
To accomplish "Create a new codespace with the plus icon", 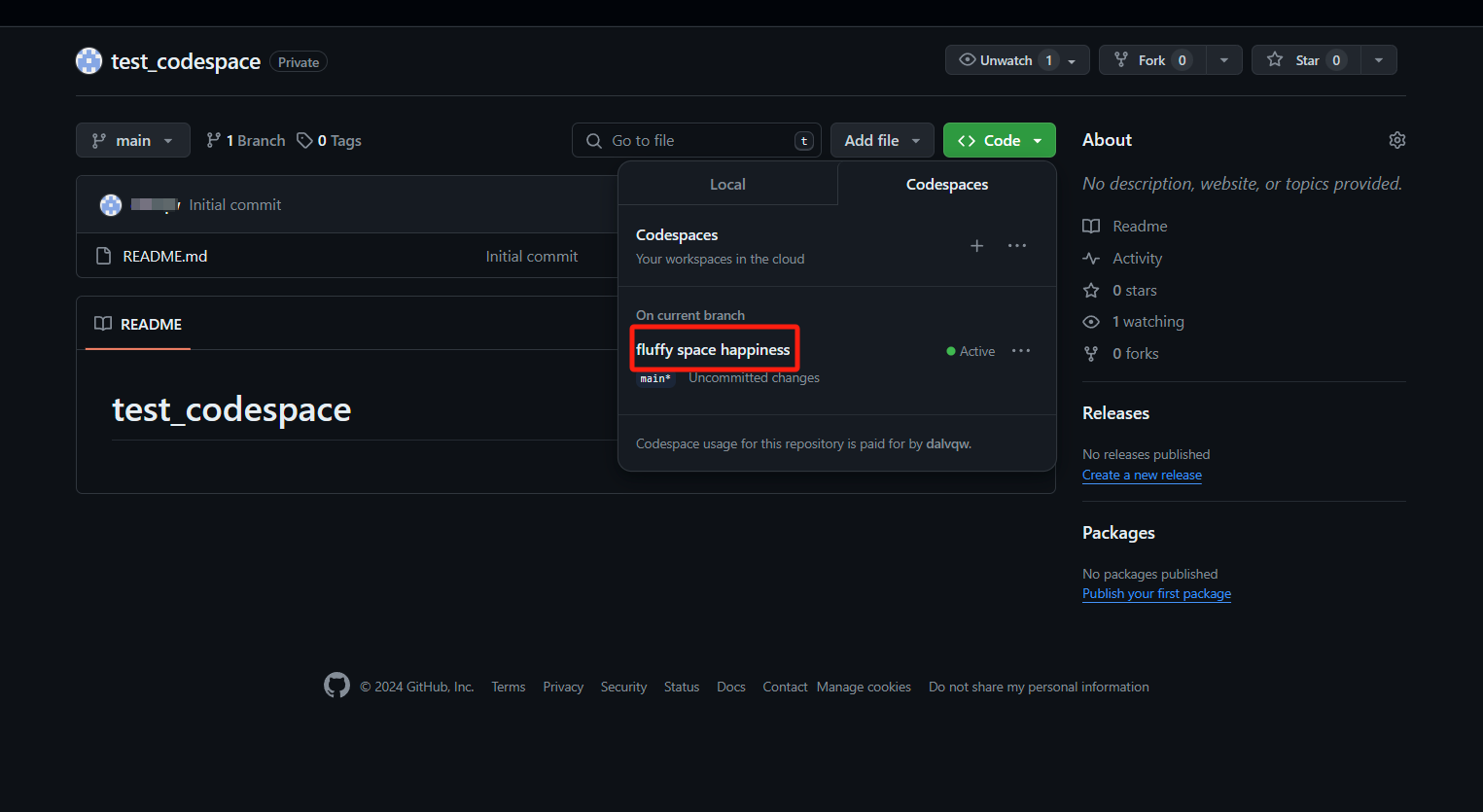I will (x=976, y=246).
